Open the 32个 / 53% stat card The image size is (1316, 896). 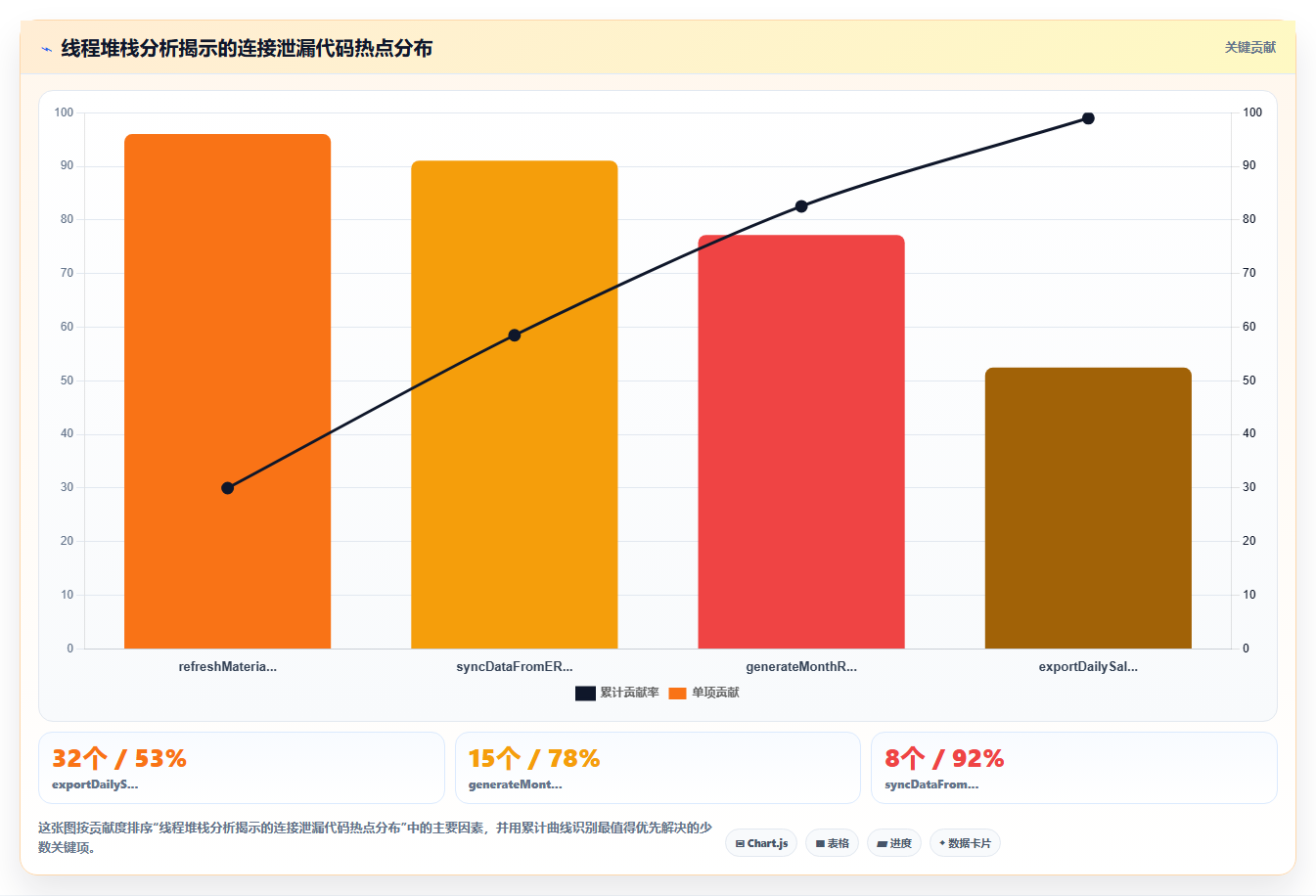(x=242, y=768)
